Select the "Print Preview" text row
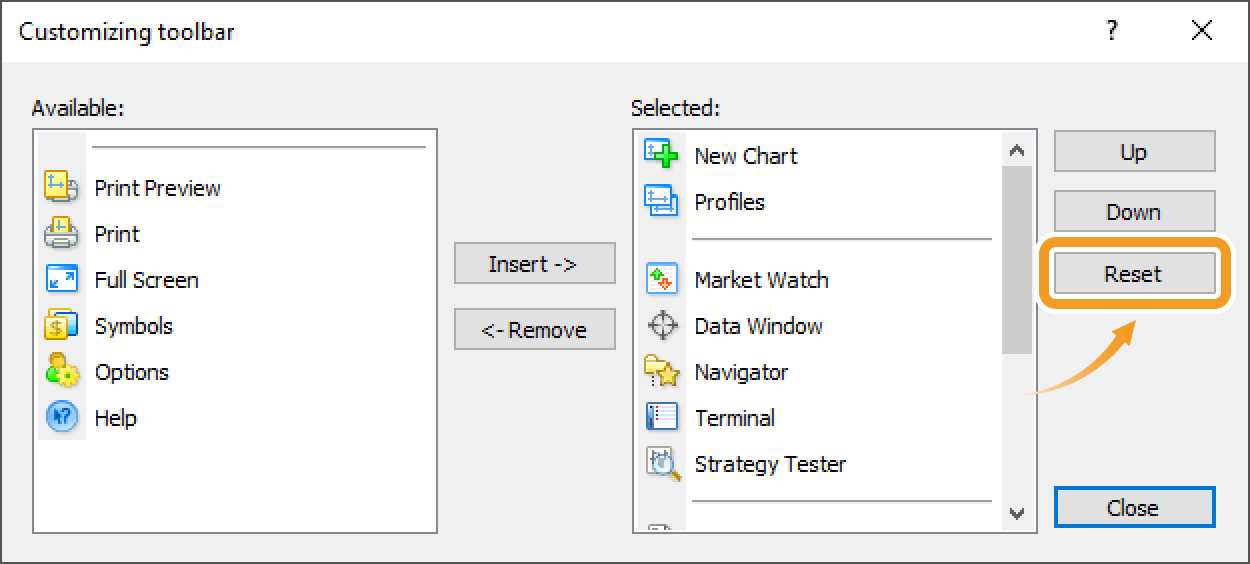 coord(158,188)
